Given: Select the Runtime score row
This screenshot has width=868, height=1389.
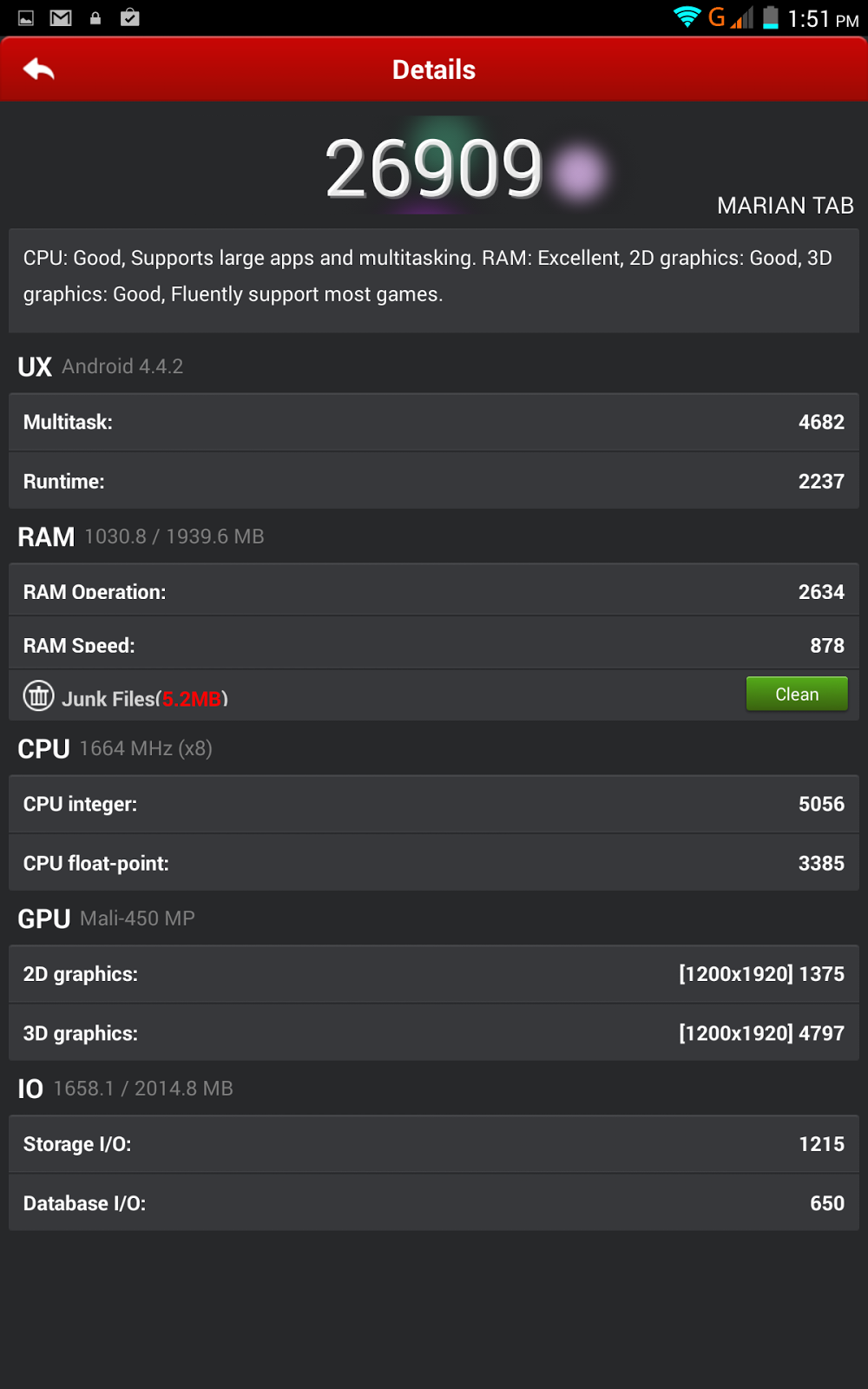Looking at the screenshot, I should click(x=434, y=481).
